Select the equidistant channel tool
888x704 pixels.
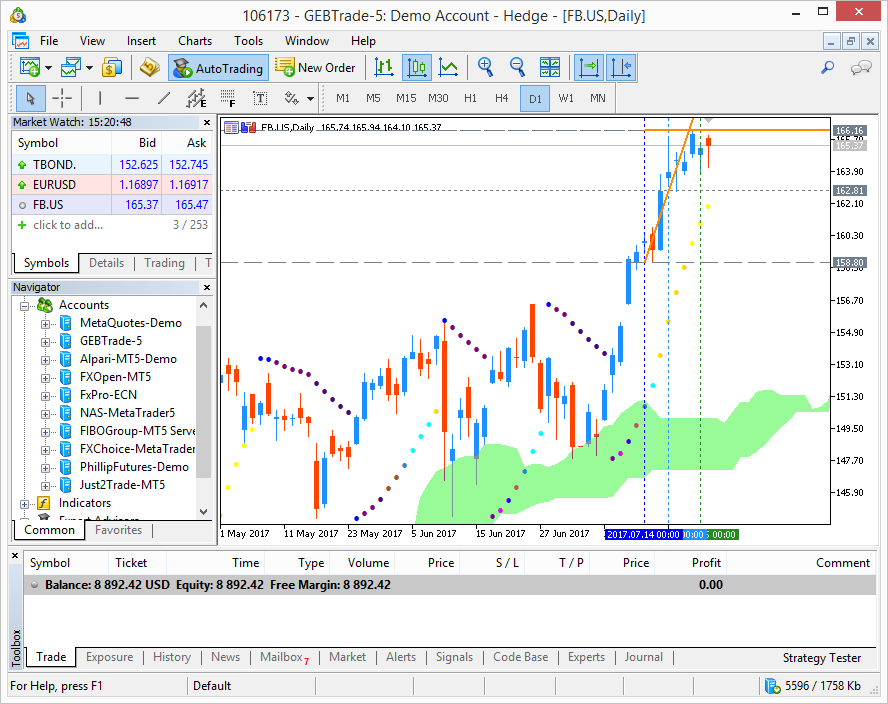click(x=197, y=99)
